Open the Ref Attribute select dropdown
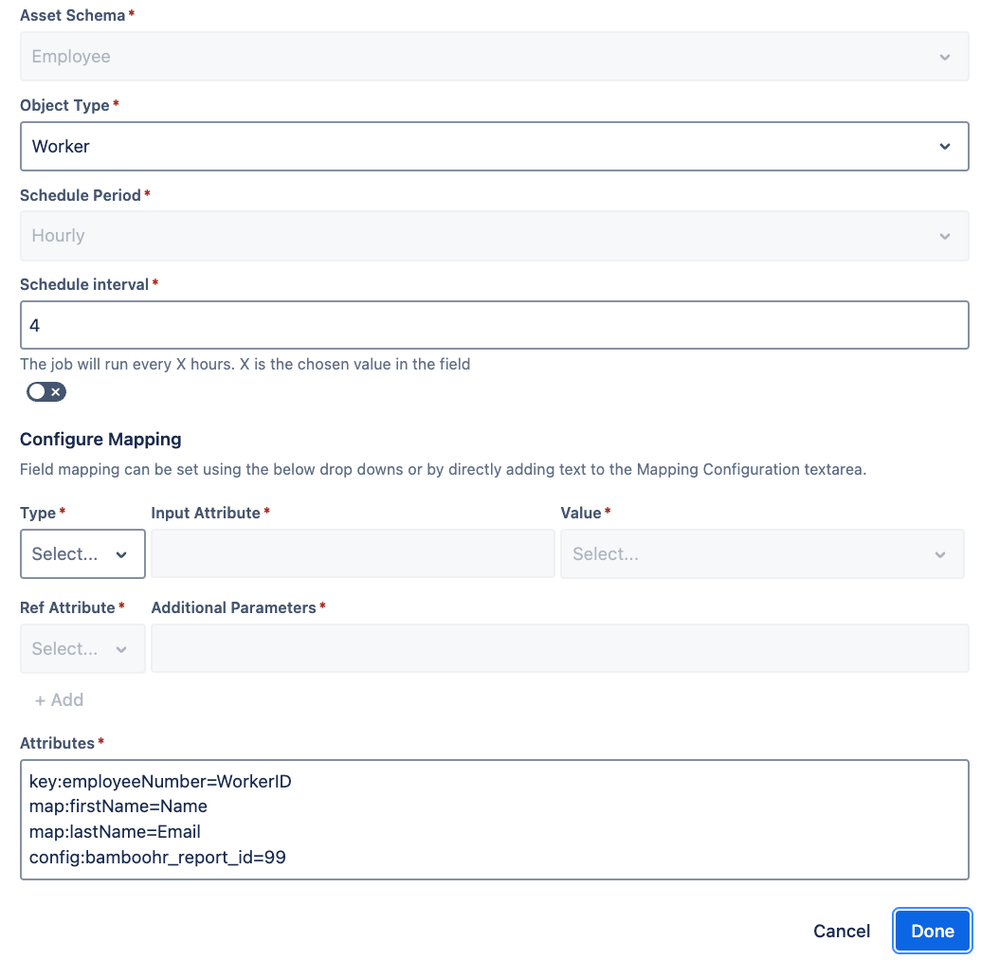This screenshot has width=999, height=976. pos(83,649)
